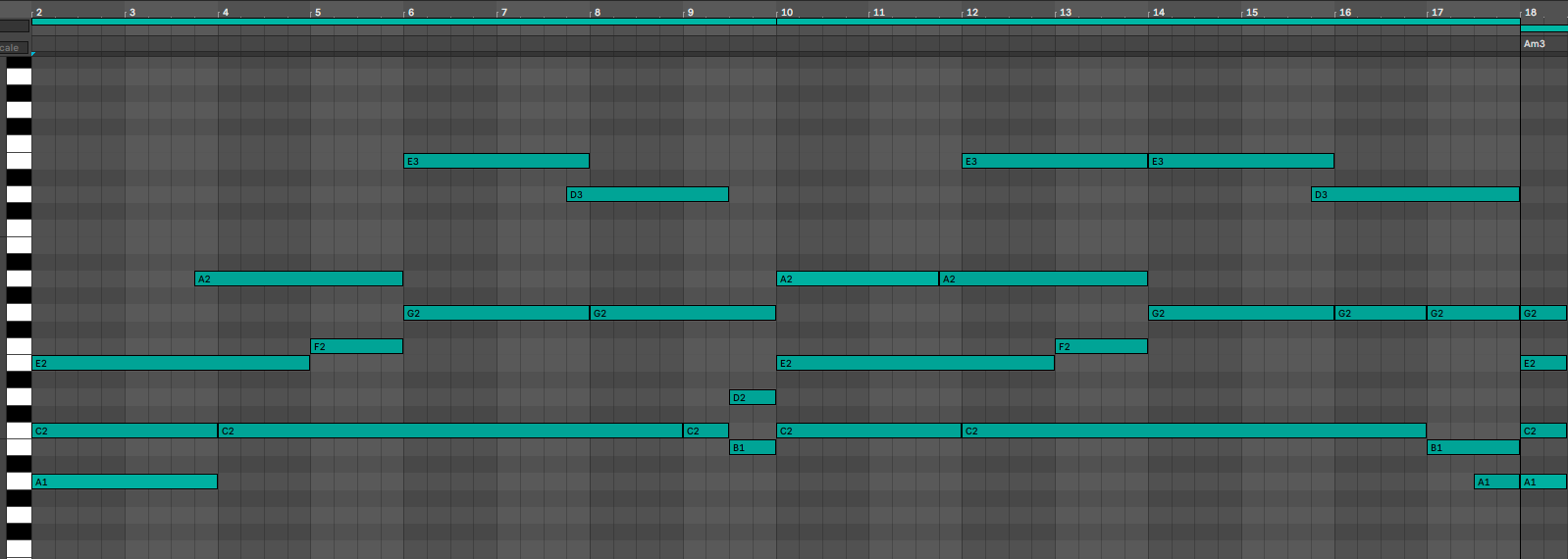This screenshot has height=559, width=1568.
Task: Select the teal loop brace spanning bars 2–18
Action: 775,22
